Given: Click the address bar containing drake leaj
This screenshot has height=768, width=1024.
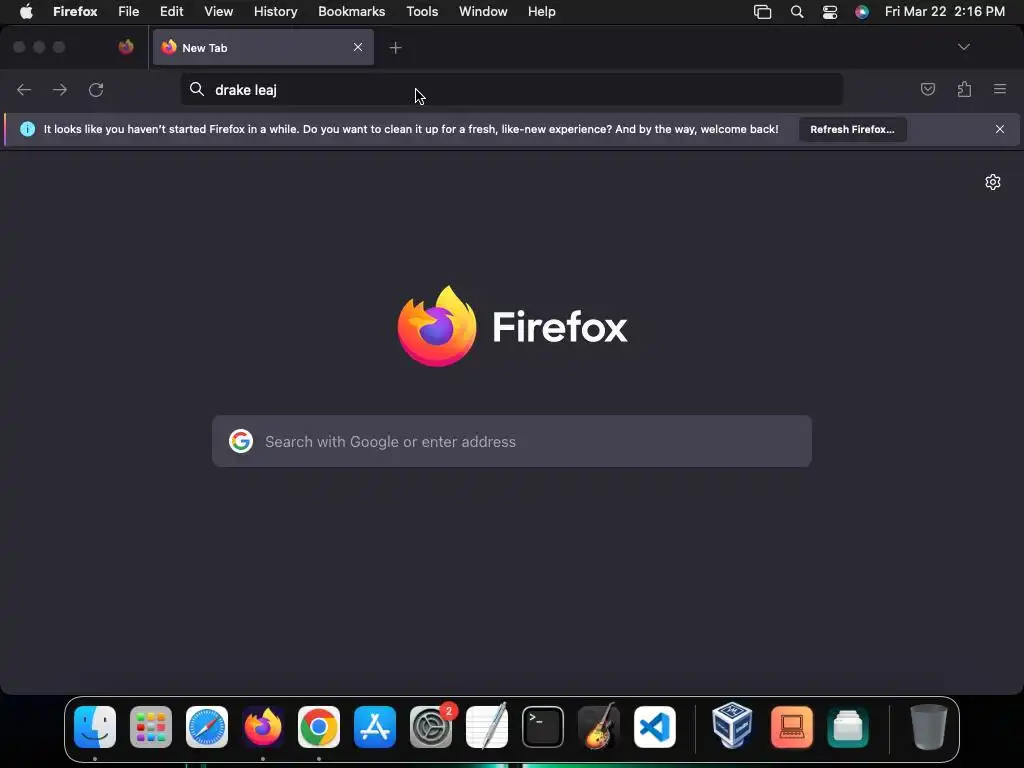Looking at the screenshot, I should coord(511,89).
